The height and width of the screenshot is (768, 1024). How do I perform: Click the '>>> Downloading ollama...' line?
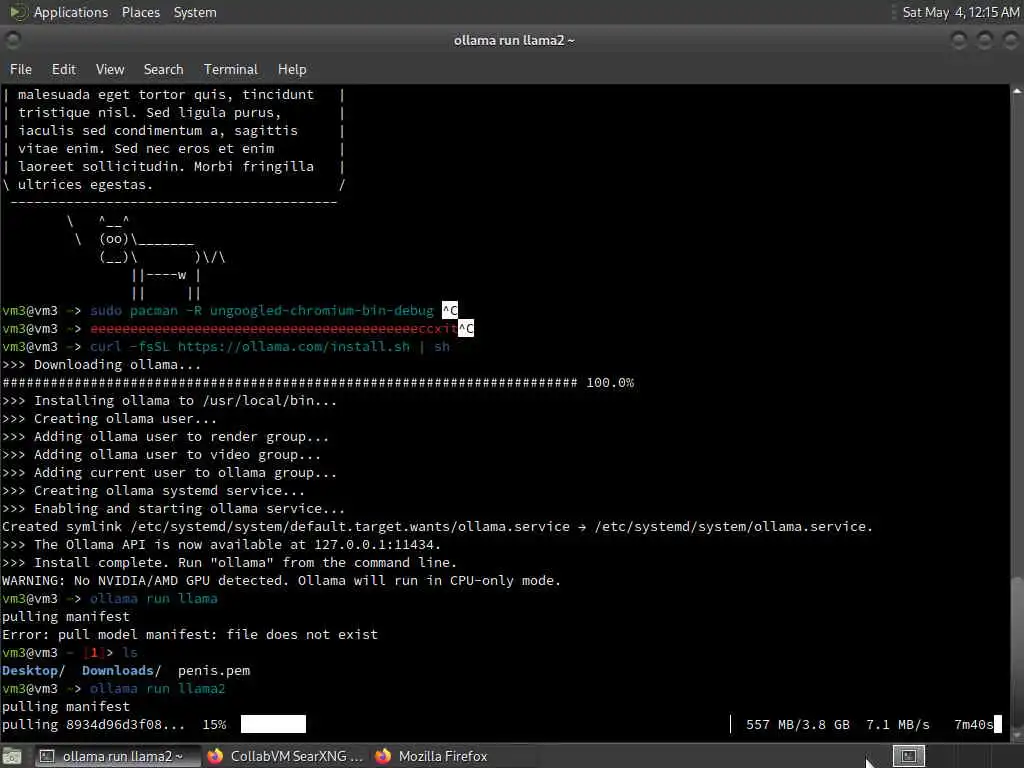[101, 364]
